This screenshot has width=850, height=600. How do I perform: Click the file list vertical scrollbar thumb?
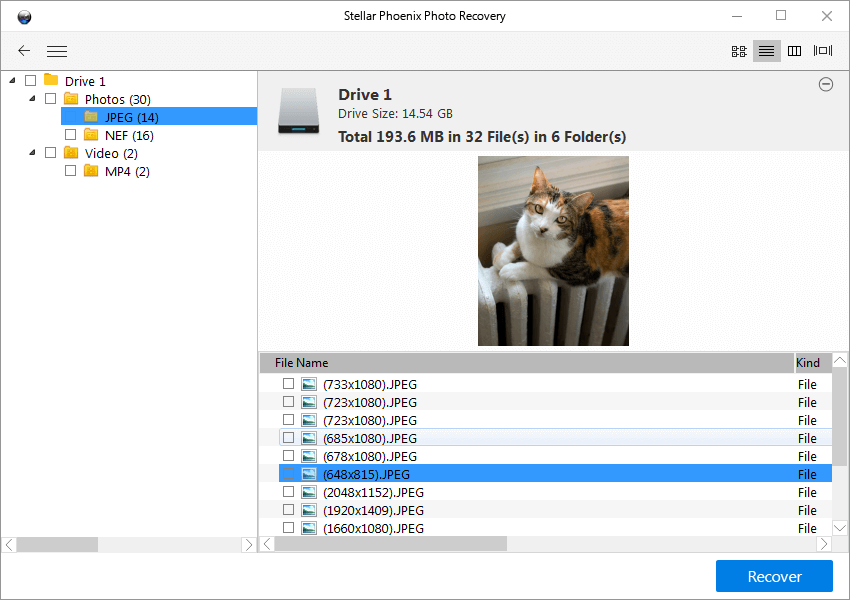coord(840,416)
